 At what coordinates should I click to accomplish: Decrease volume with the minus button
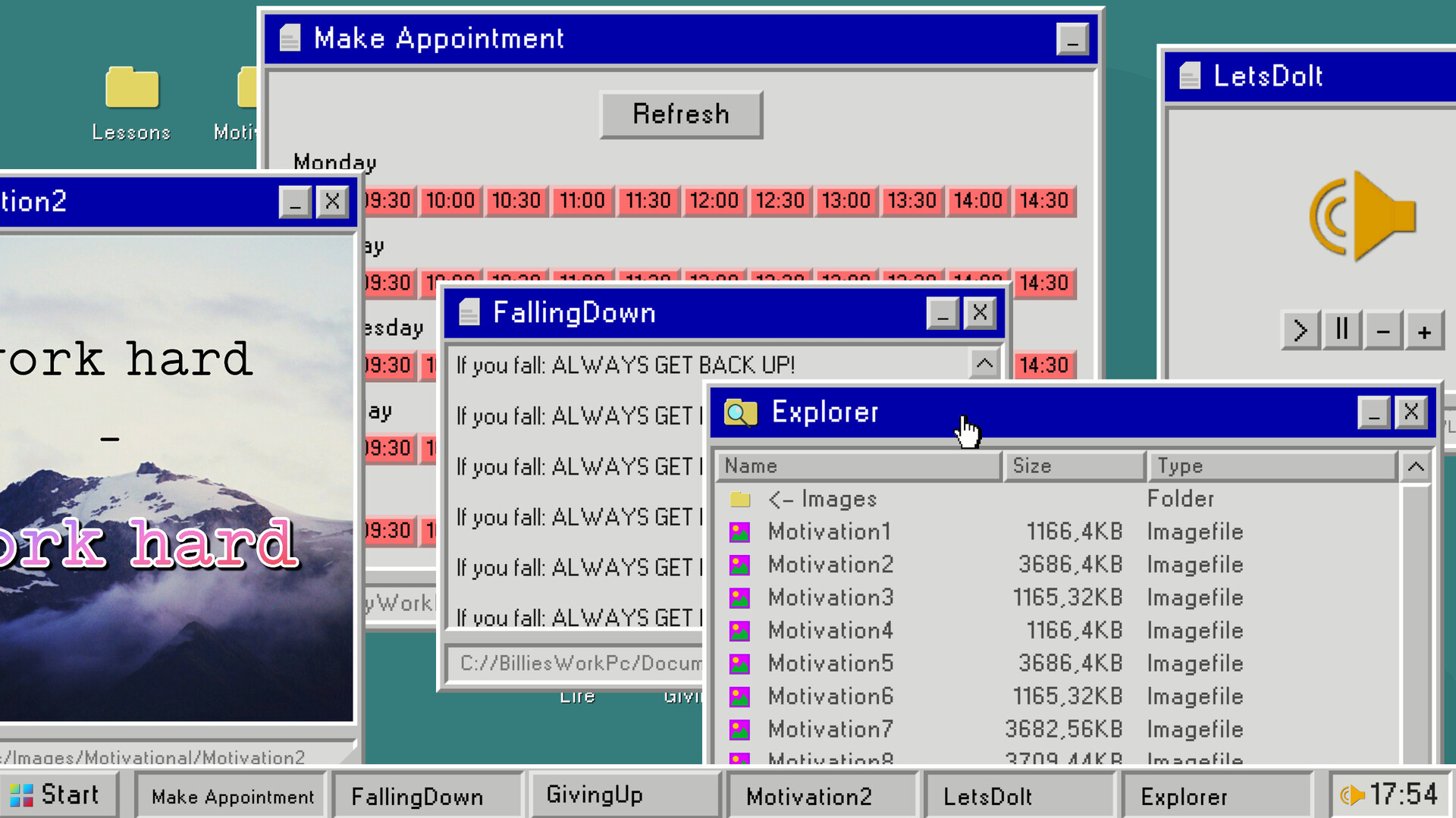(x=1383, y=331)
